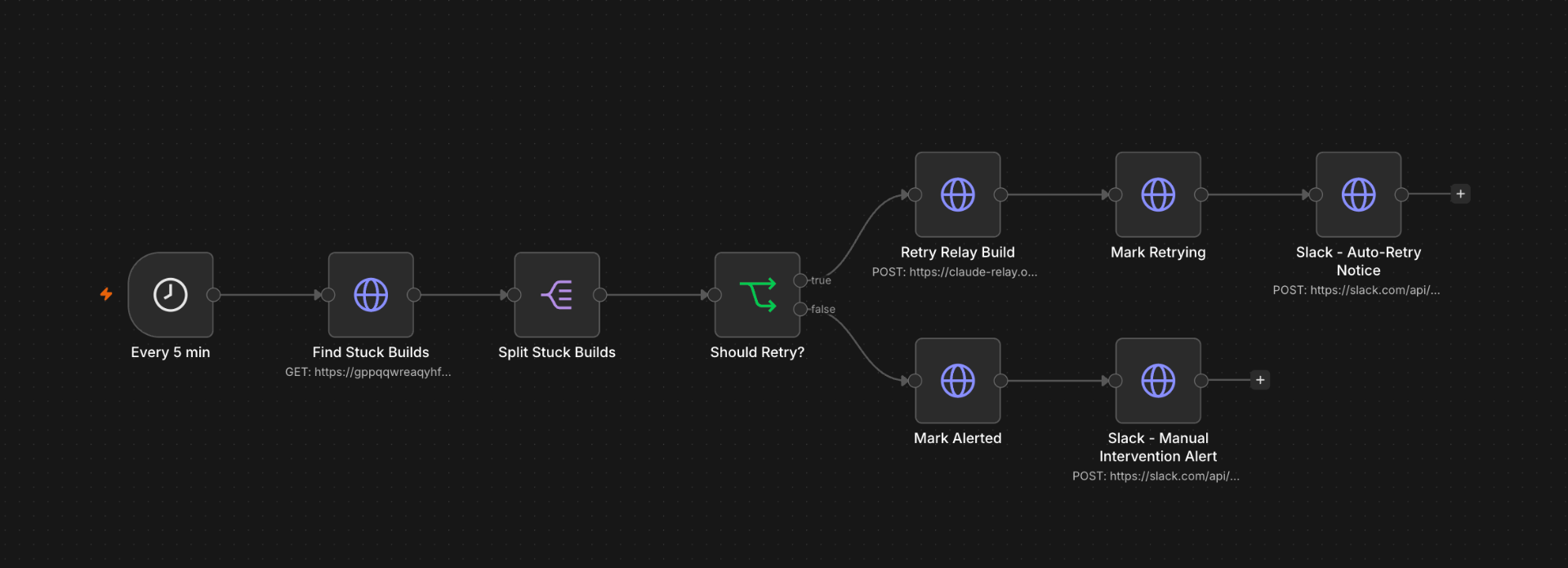
Task: Click the output connector of Mark Alerted
Action: pyautogui.click(x=1000, y=381)
